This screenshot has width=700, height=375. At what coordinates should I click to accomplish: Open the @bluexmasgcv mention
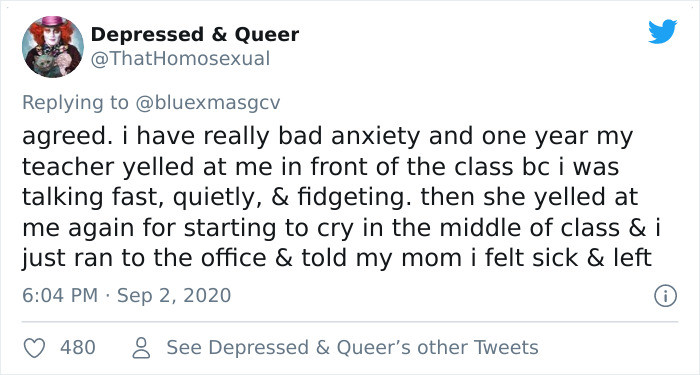point(208,103)
